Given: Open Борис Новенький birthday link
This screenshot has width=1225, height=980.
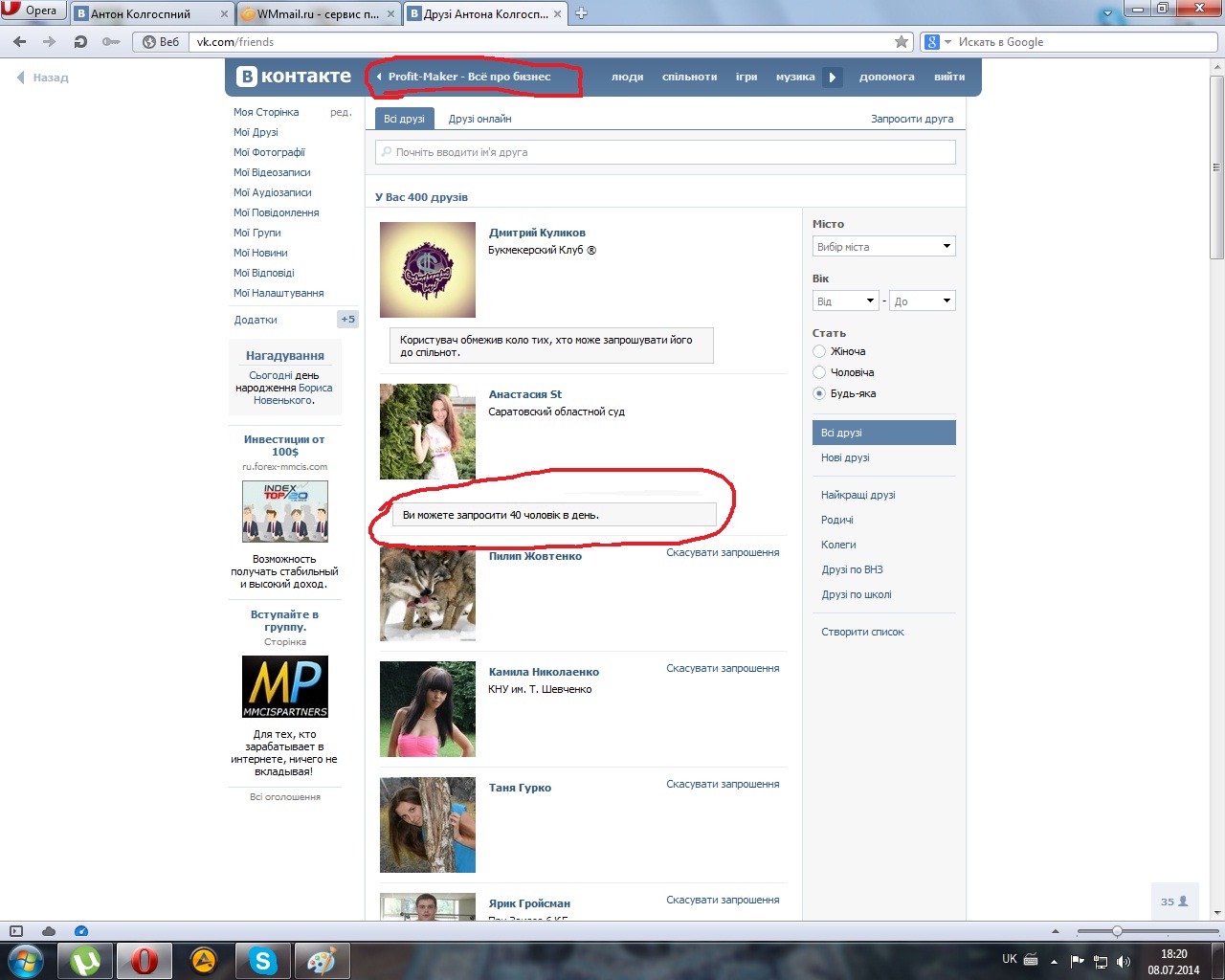Looking at the screenshot, I should point(293,393).
